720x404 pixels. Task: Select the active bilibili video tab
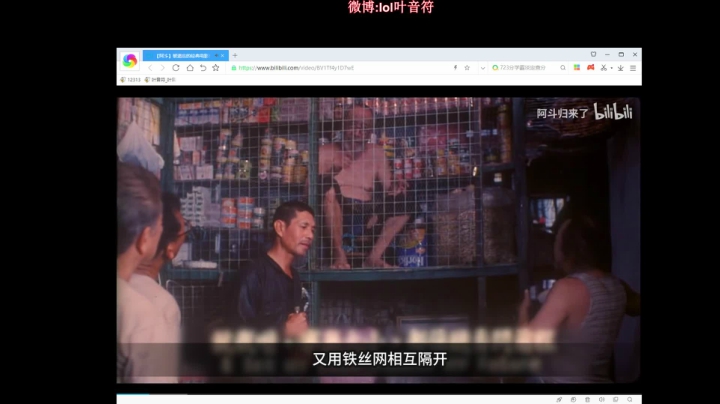[186, 56]
